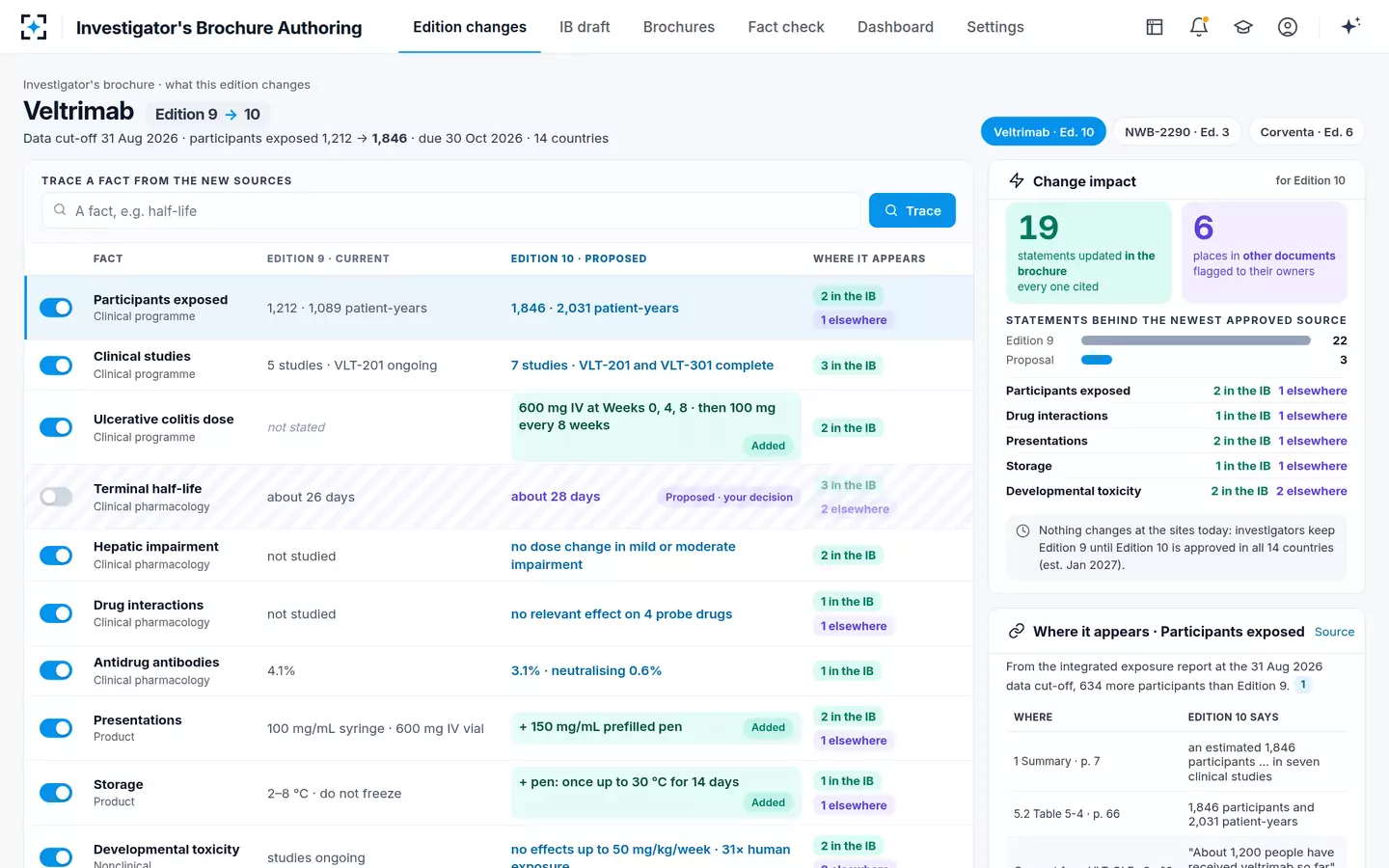Click the '19 statements updated in the brochure' card
Screen dimensions: 1389x868
(1089, 253)
